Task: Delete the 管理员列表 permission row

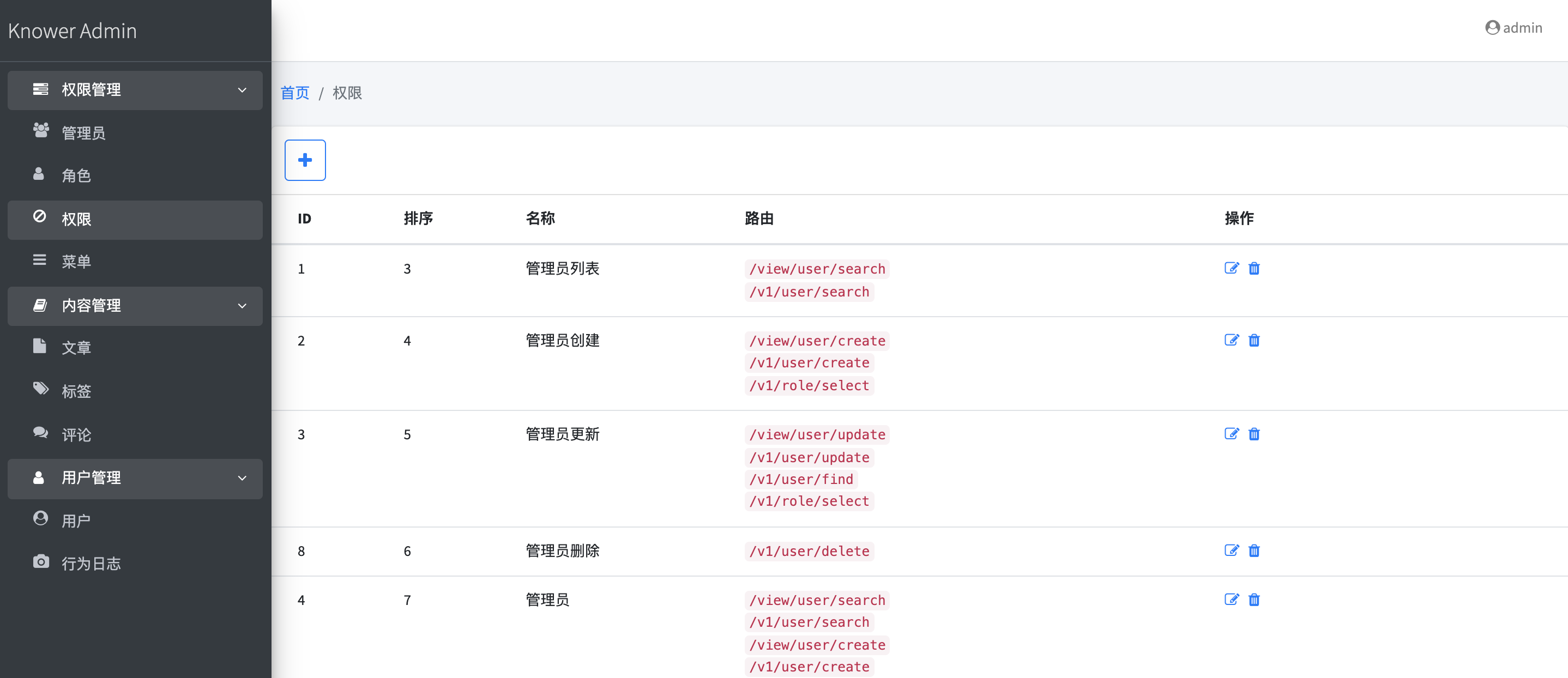Action: [x=1253, y=268]
